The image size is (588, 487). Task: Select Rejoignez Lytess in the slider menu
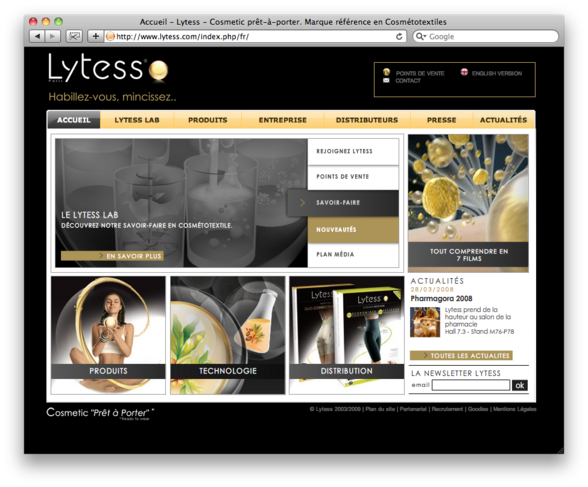353,151
